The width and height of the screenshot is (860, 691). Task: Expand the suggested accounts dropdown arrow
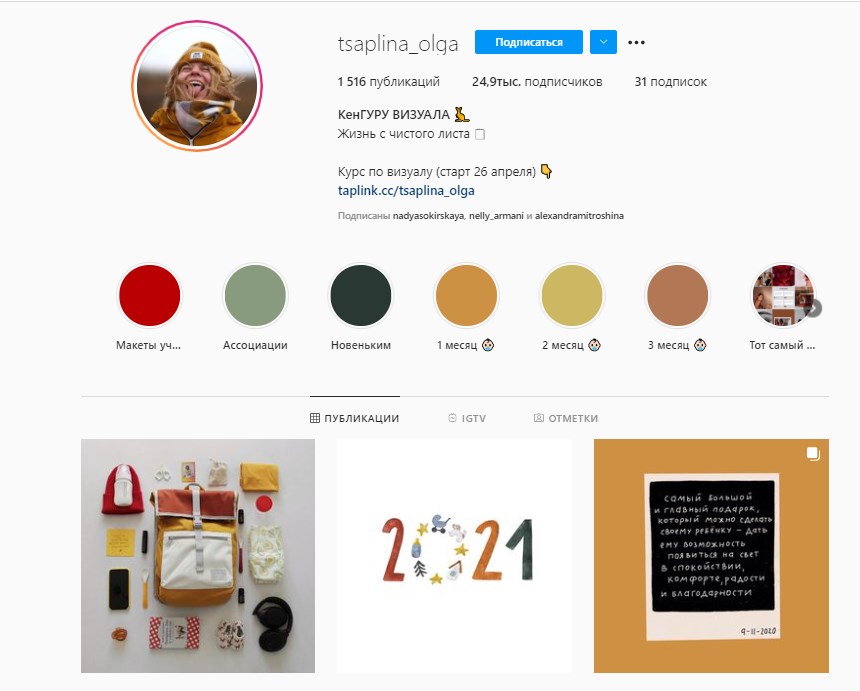pyautogui.click(x=603, y=42)
